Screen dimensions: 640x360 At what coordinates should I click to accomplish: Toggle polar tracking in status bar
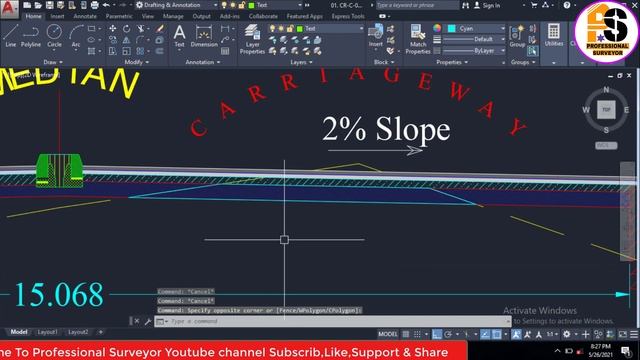pos(448,334)
